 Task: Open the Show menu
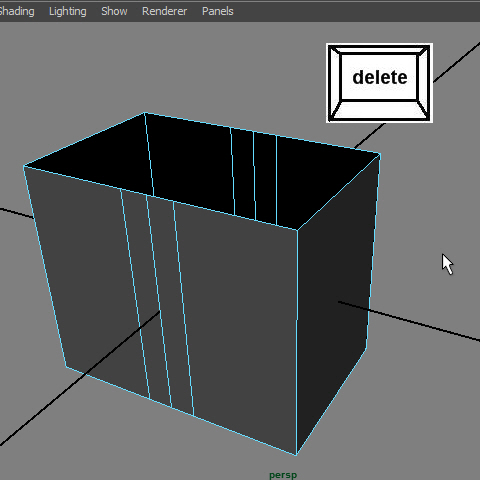pyautogui.click(x=114, y=11)
